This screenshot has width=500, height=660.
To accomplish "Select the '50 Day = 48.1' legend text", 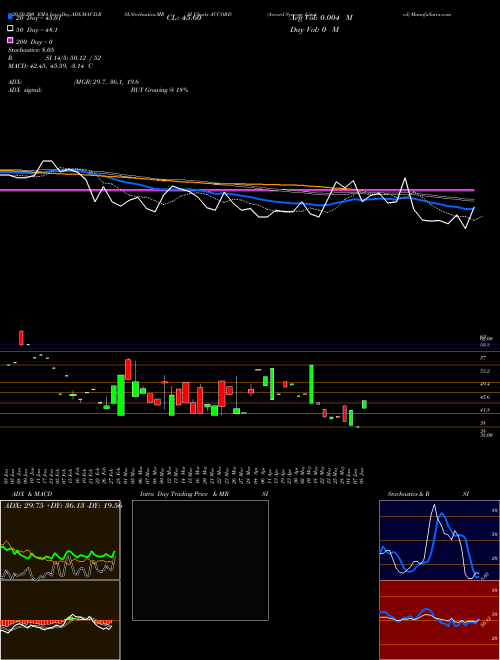I will pos(37,30).
